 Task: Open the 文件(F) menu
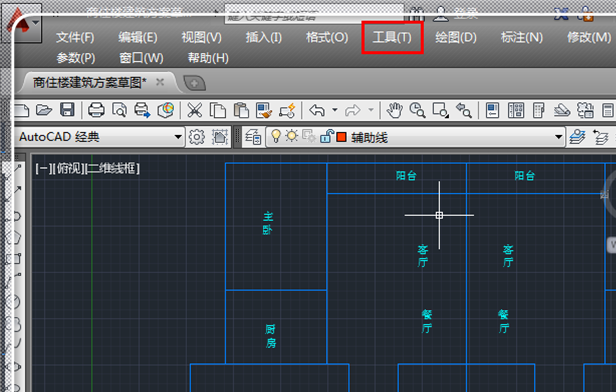coord(75,38)
